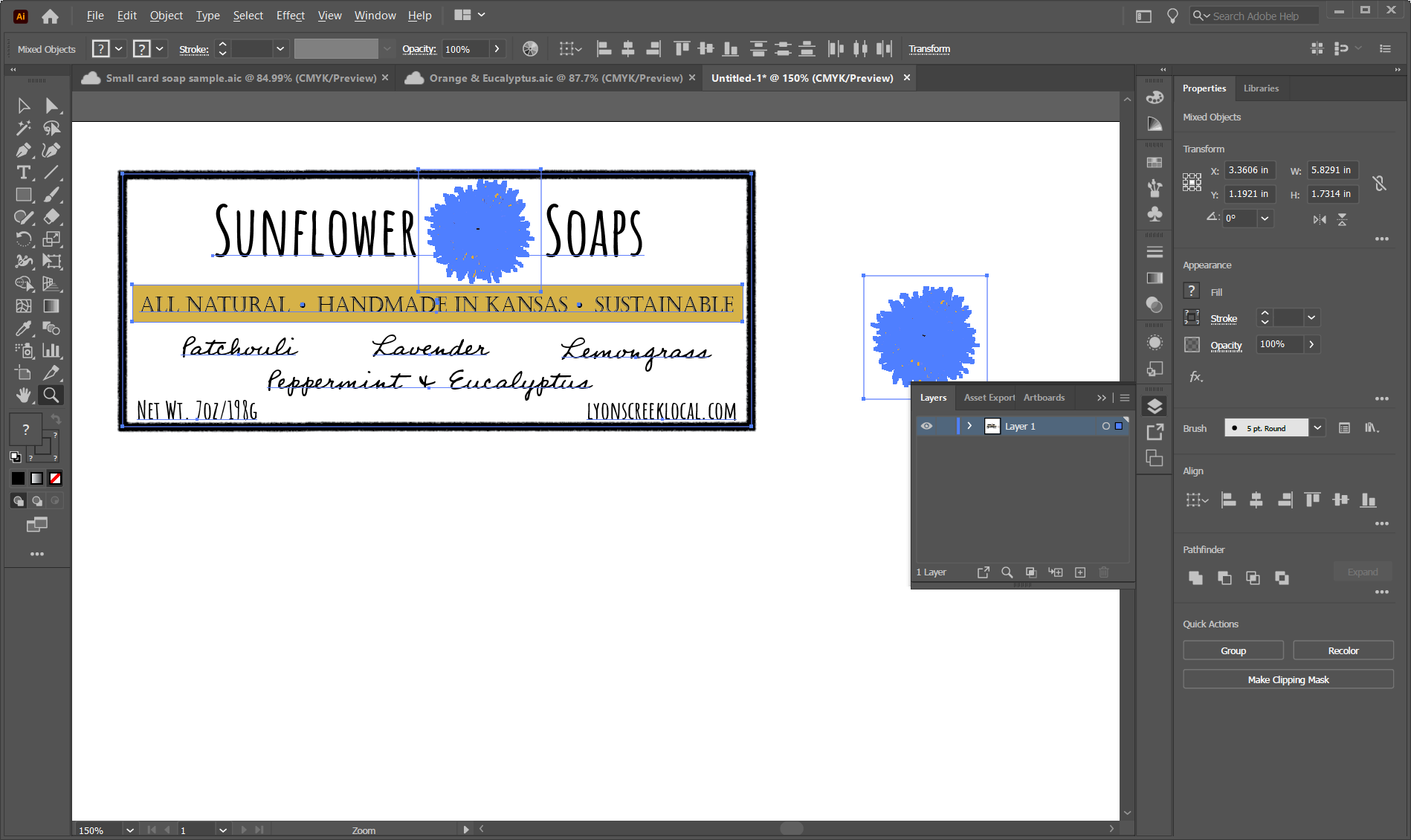
Task: Open the Brush definition dropdown
Action: 1317,428
